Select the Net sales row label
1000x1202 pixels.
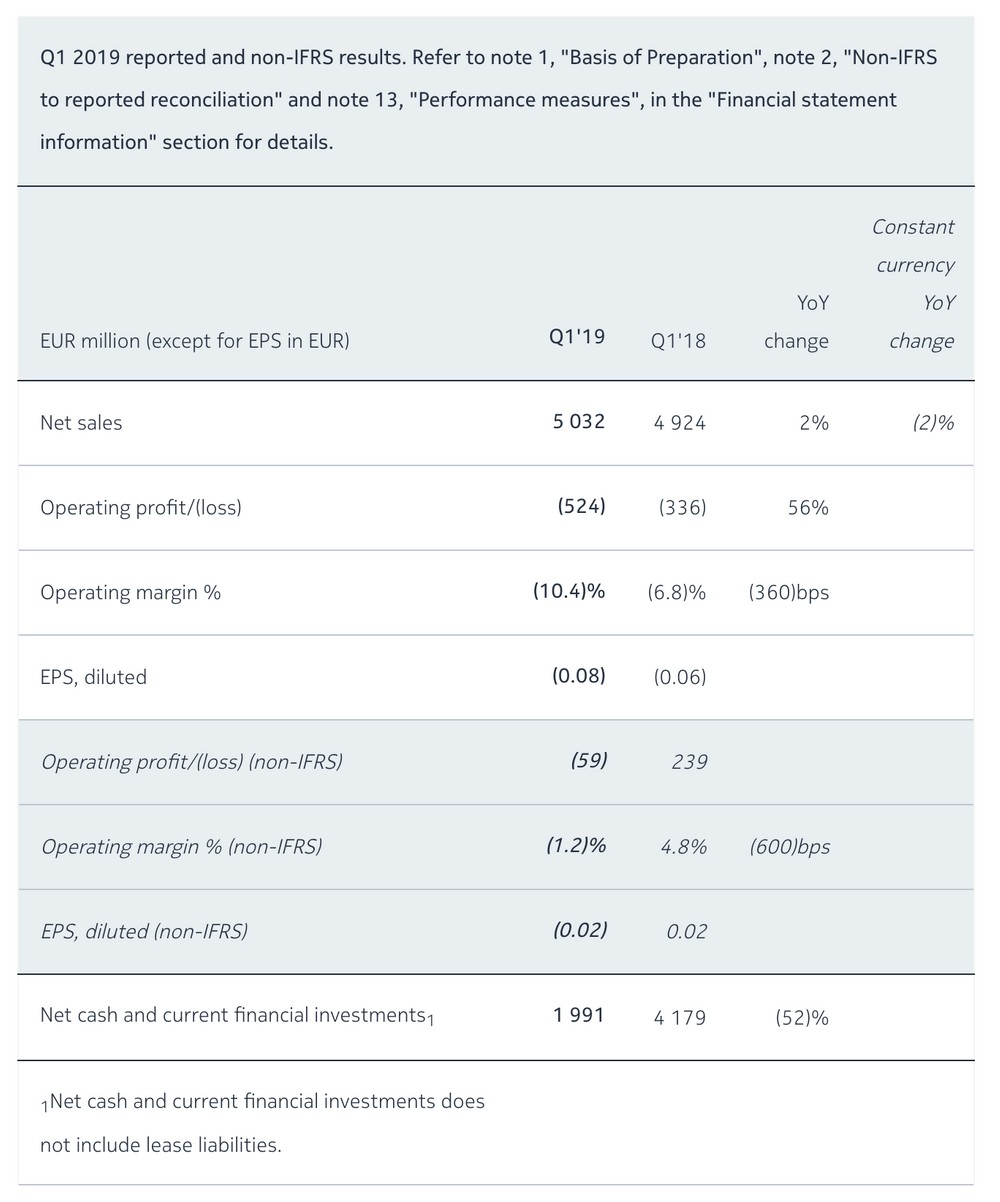point(81,423)
